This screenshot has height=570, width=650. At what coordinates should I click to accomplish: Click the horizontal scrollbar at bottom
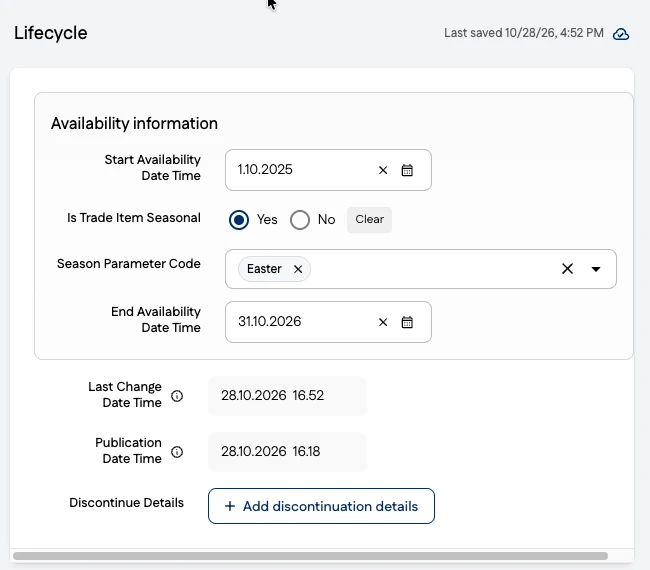310,556
